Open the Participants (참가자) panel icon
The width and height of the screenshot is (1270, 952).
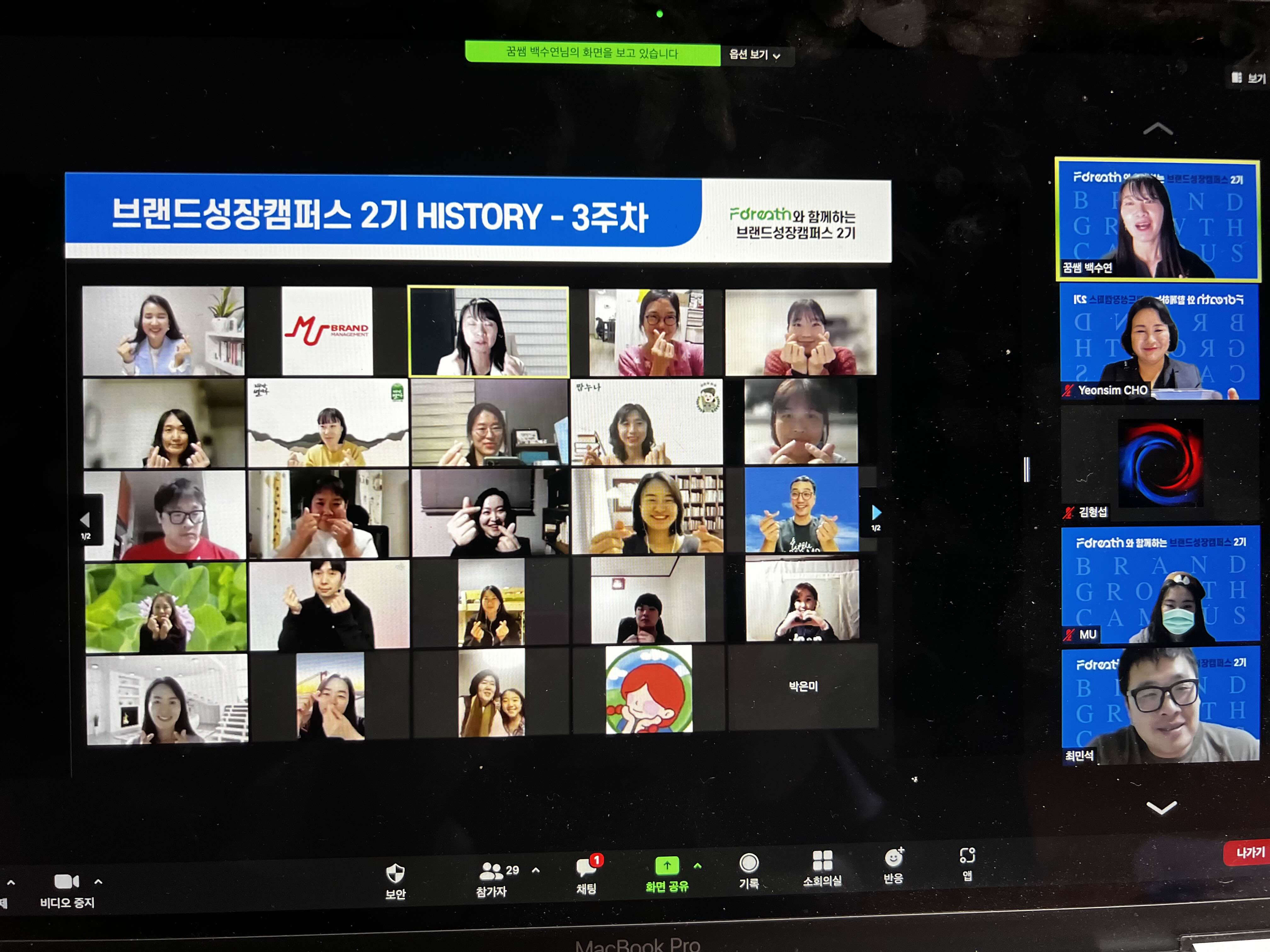pos(491,872)
